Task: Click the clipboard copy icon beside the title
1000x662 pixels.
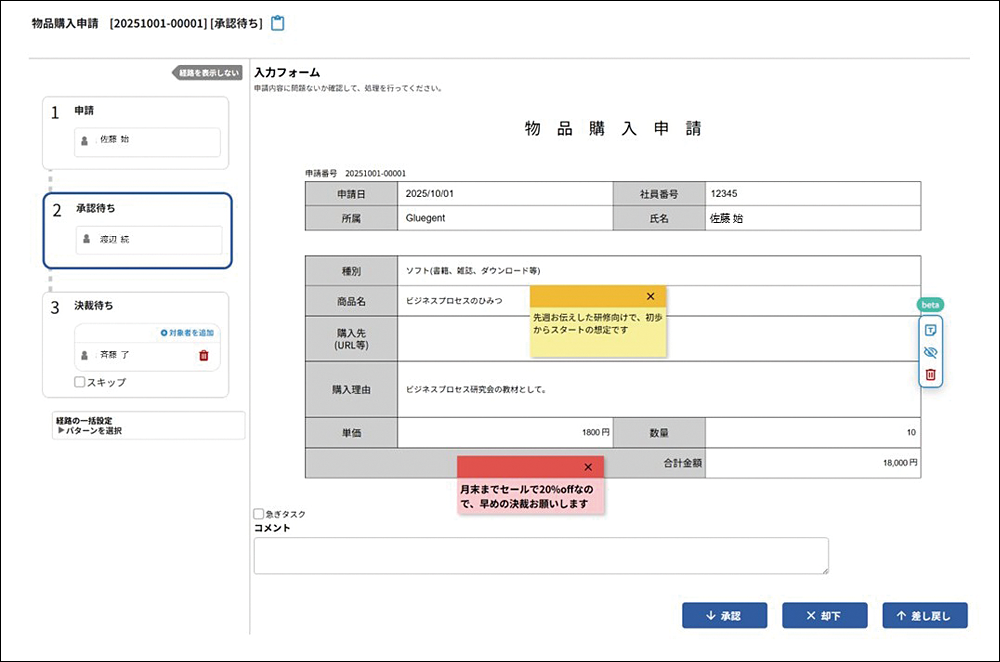Action: [x=278, y=23]
